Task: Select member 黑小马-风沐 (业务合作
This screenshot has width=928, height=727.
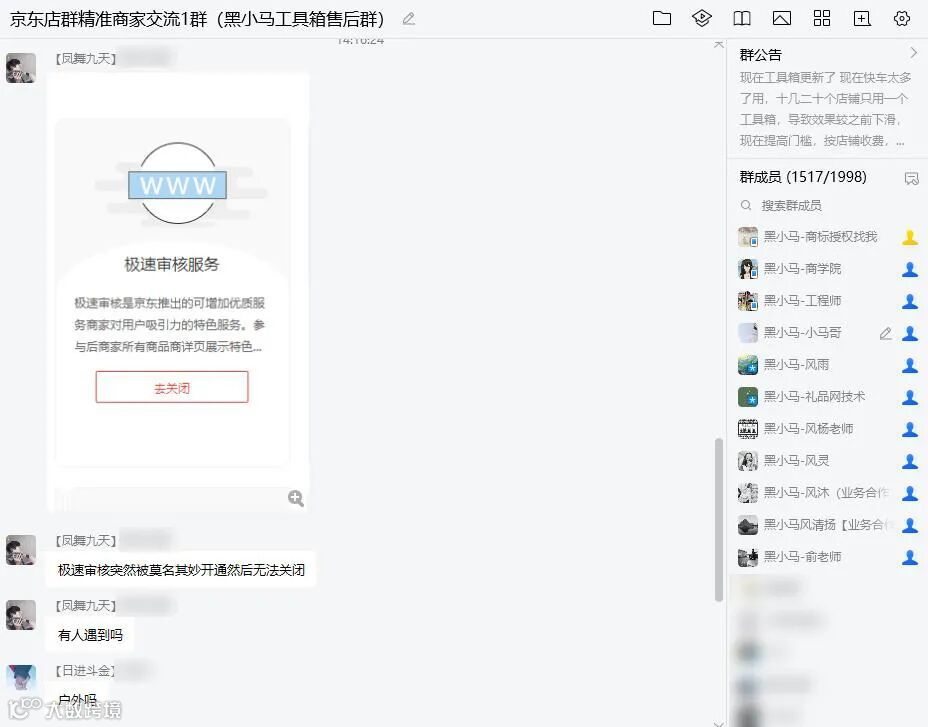Action: coord(827,493)
